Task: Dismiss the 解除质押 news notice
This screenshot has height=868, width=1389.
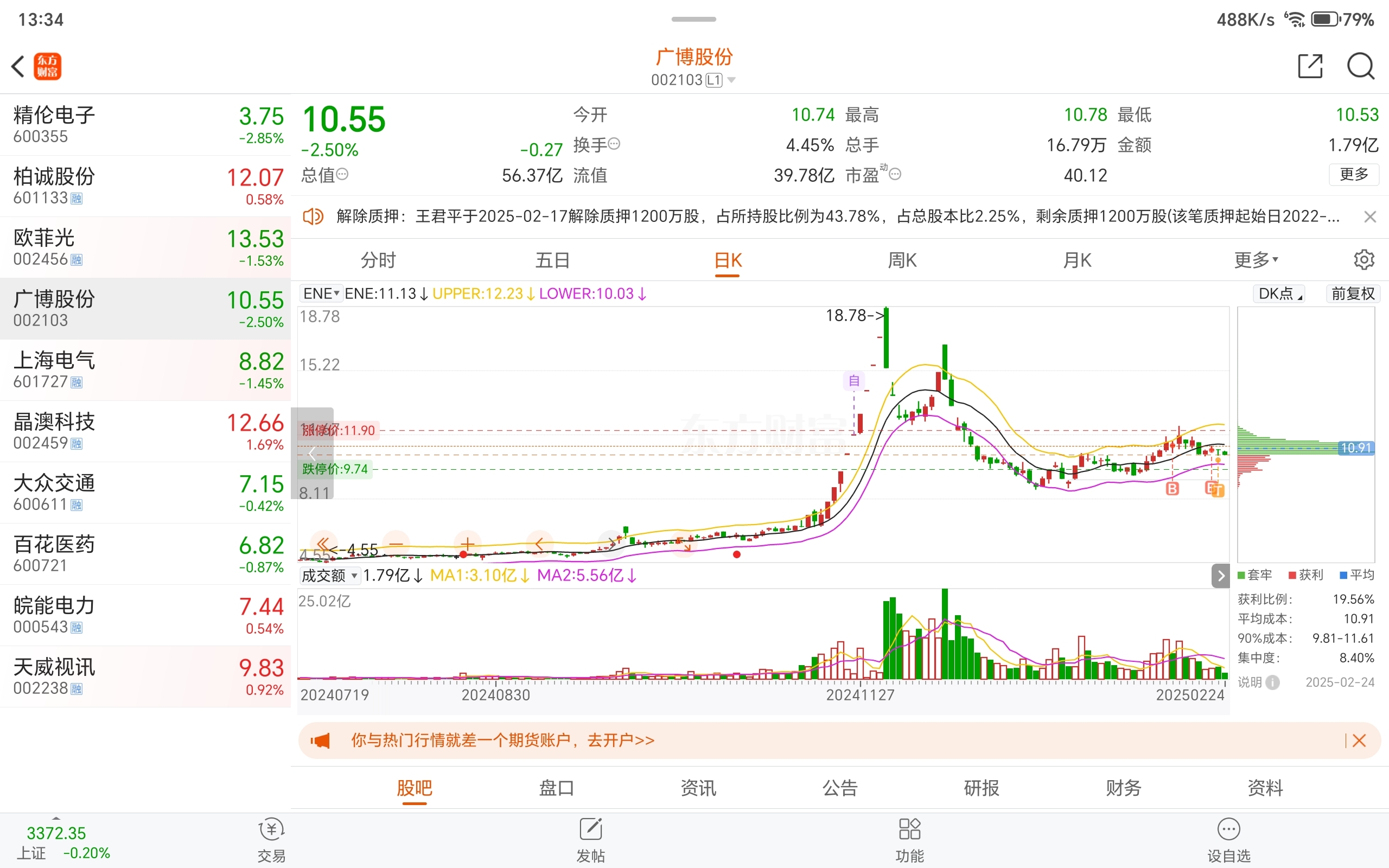Action: tap(1369, 216)
